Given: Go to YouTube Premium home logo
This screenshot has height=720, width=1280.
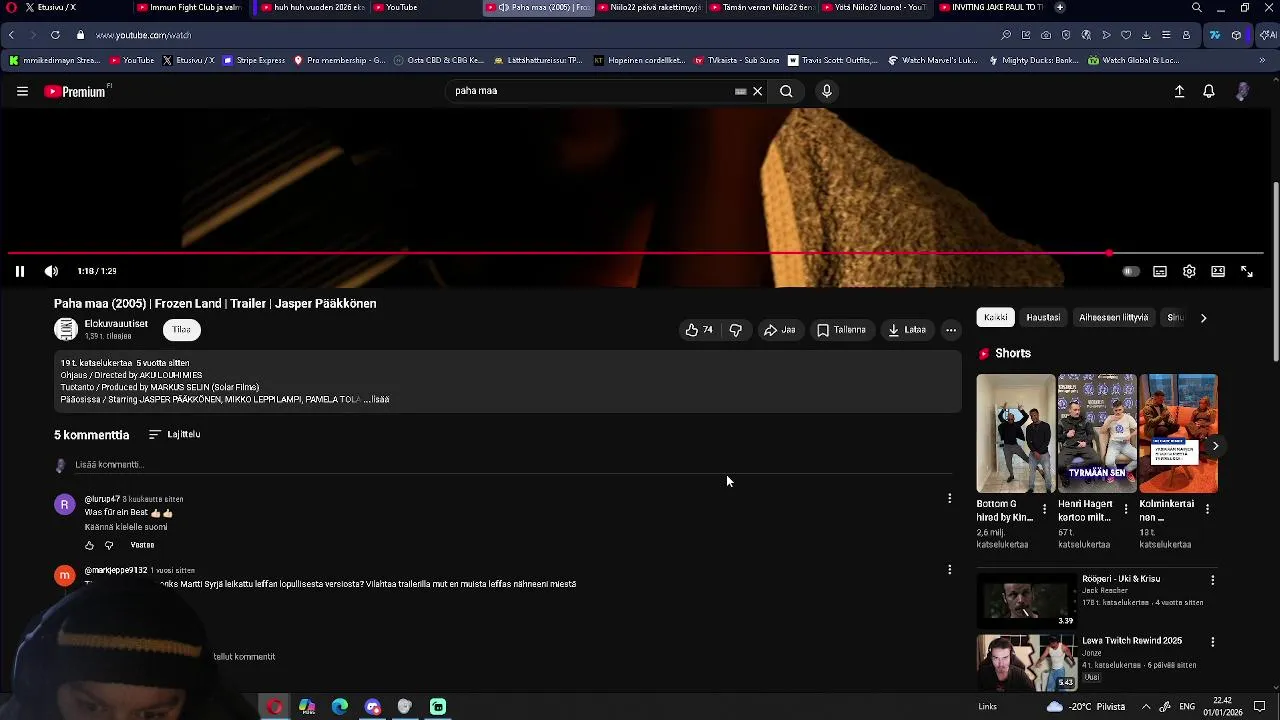Looking at the screenshot, I should (x=76, y=91).
